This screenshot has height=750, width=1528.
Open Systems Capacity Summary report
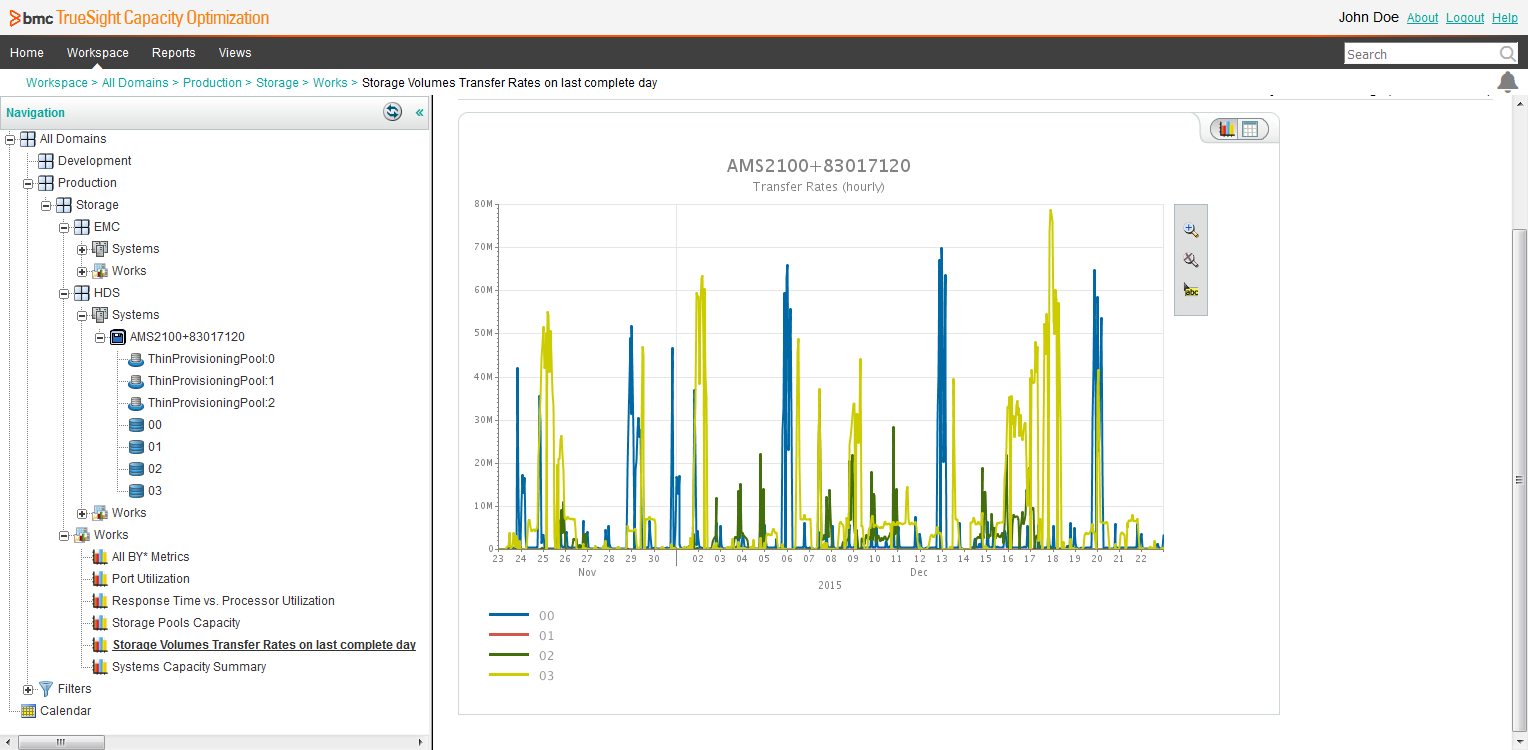coord(189,667)
